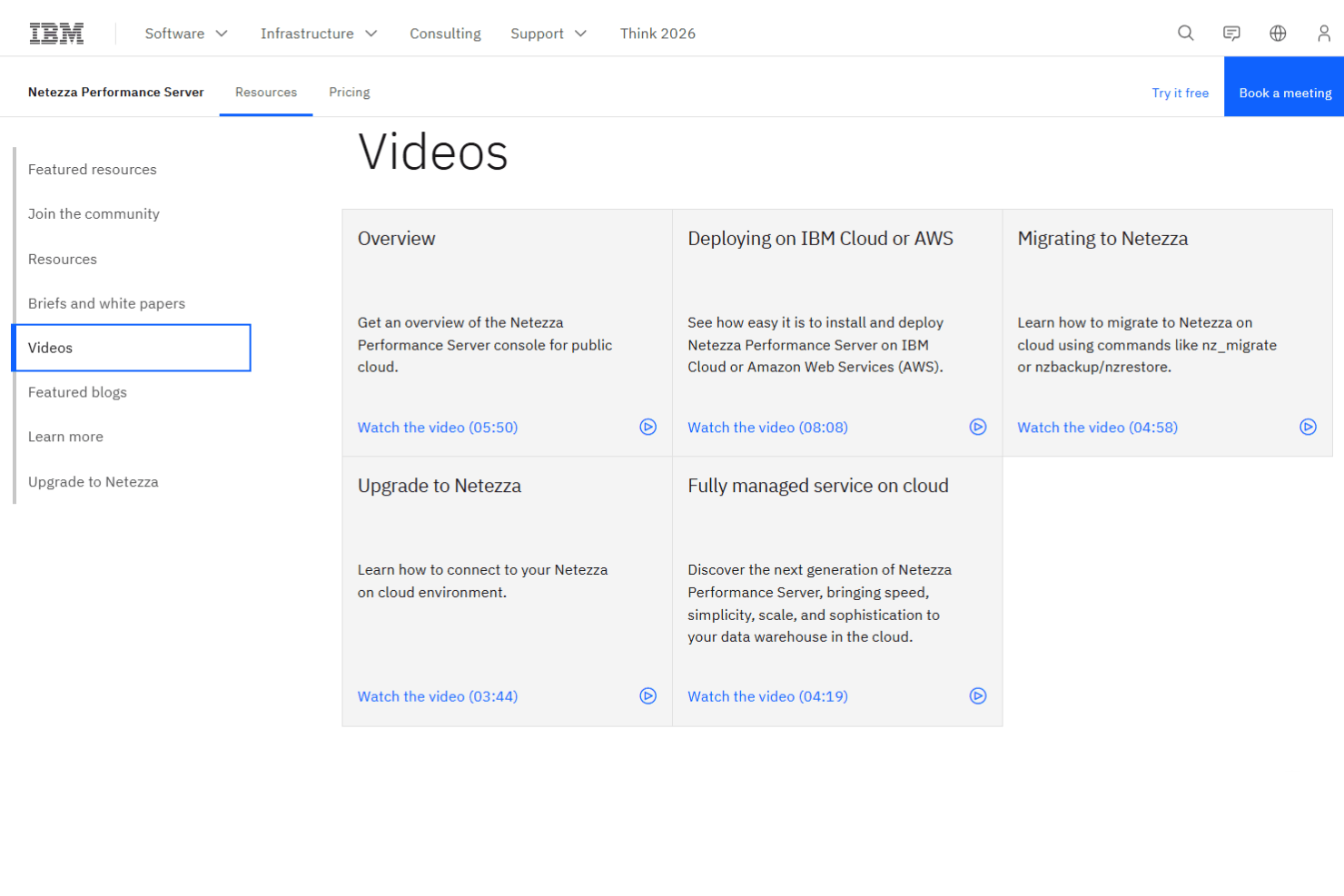The width and height of the screenshot is (1344, 896).
Task: Watch the video (03:44) link
Action: coord(438,697)
